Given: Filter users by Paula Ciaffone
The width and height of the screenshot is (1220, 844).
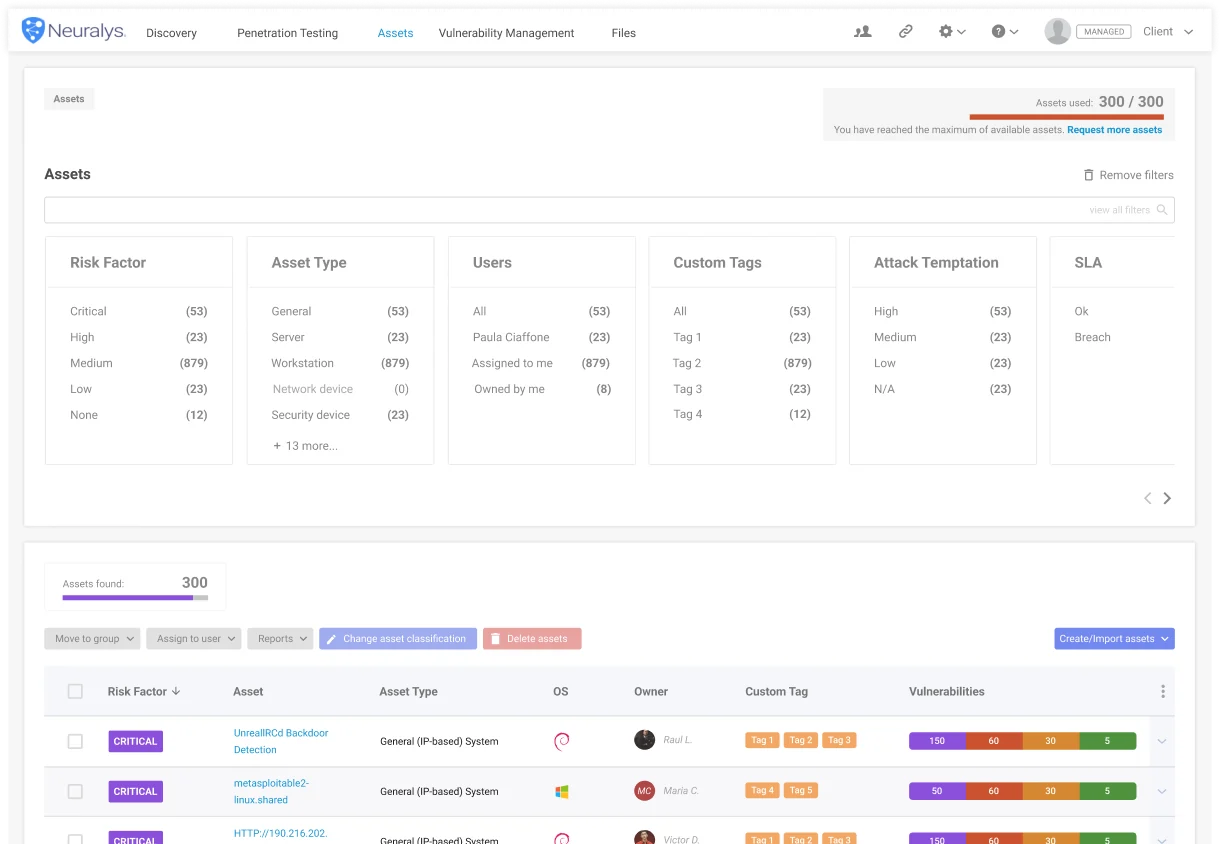Looking at the screenshot, I should tap(541, 337).
